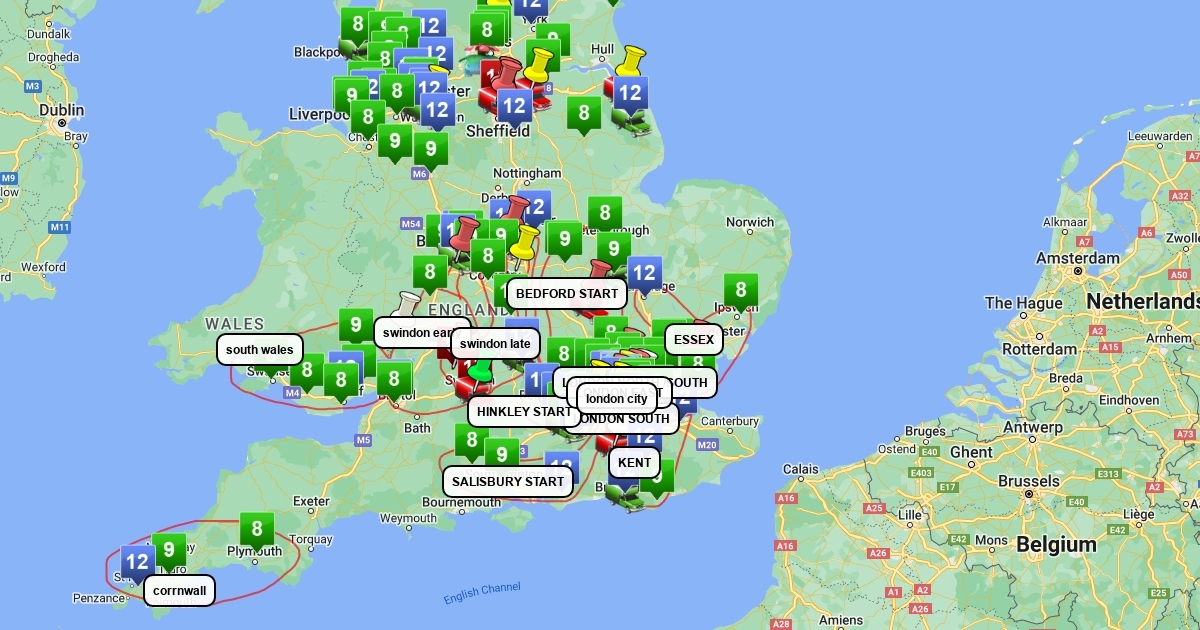Select the HINKLEY START label
Image resolution: width=1200 pixels, height=630 pixels.
coord(523,411)
